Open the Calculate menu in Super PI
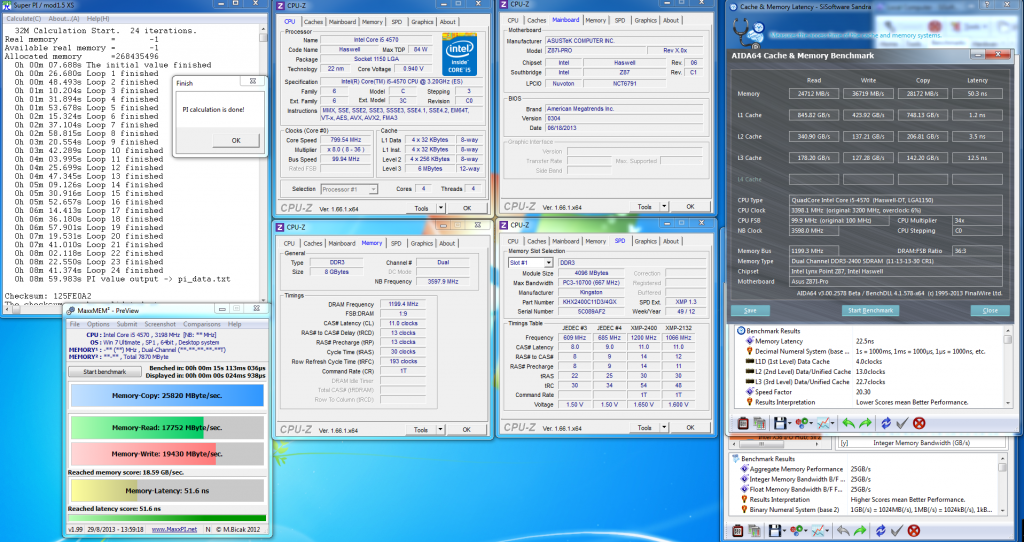The image size is (1024, 542). (x=23, y=19)
